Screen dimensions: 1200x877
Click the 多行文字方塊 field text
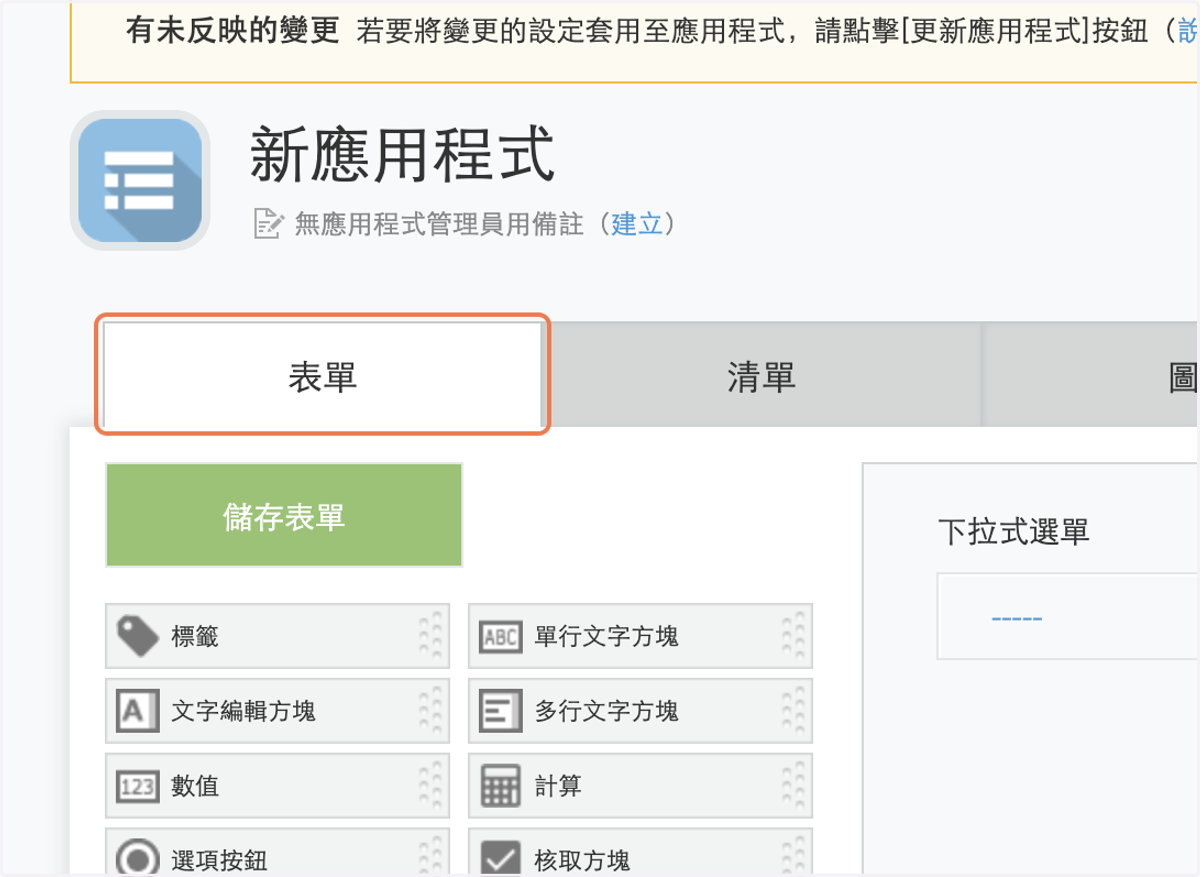tap(606, 711)
